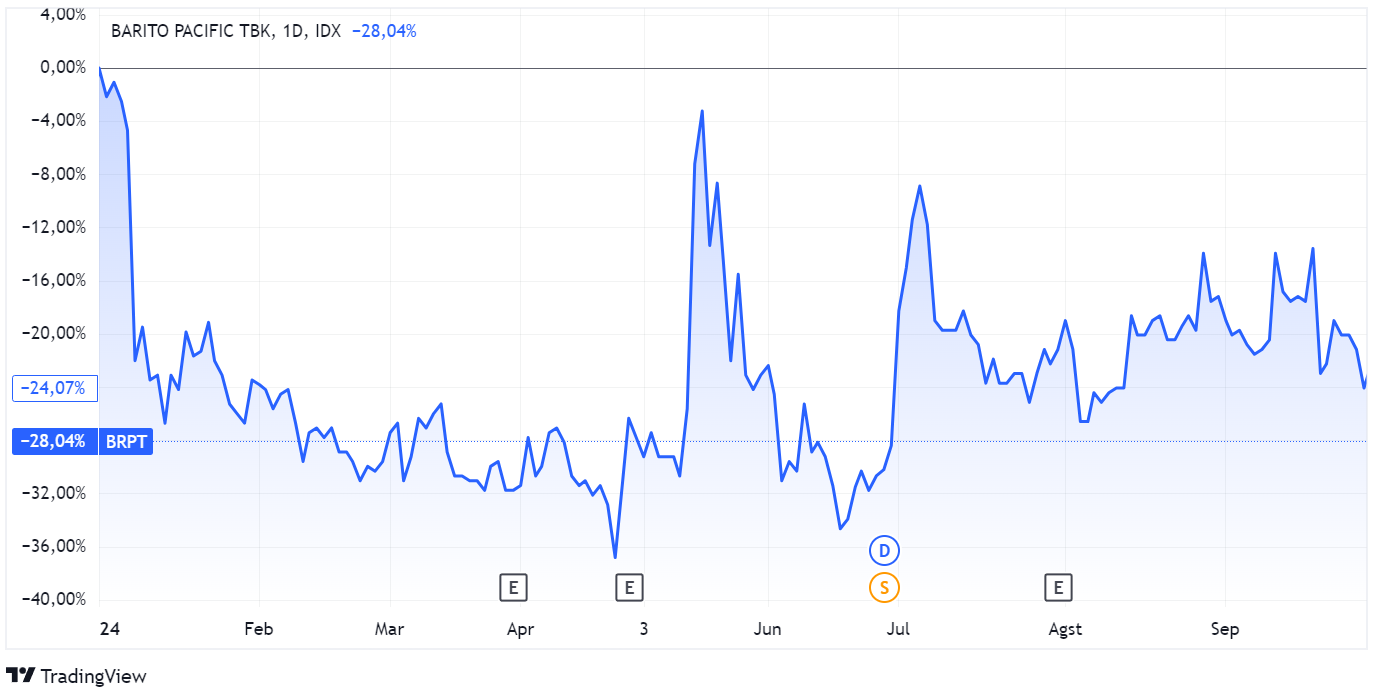Screen dimensions: 1375x687
Task: Click the -24,07% axis value label
Action: (54, 388)
